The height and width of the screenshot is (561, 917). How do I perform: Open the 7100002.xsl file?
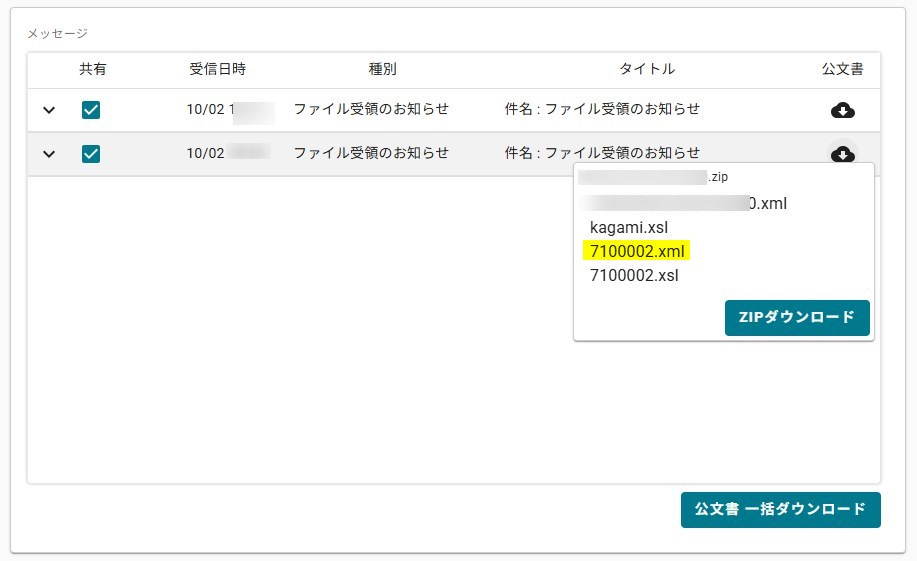pyautogui.click(x=634, y=275)
